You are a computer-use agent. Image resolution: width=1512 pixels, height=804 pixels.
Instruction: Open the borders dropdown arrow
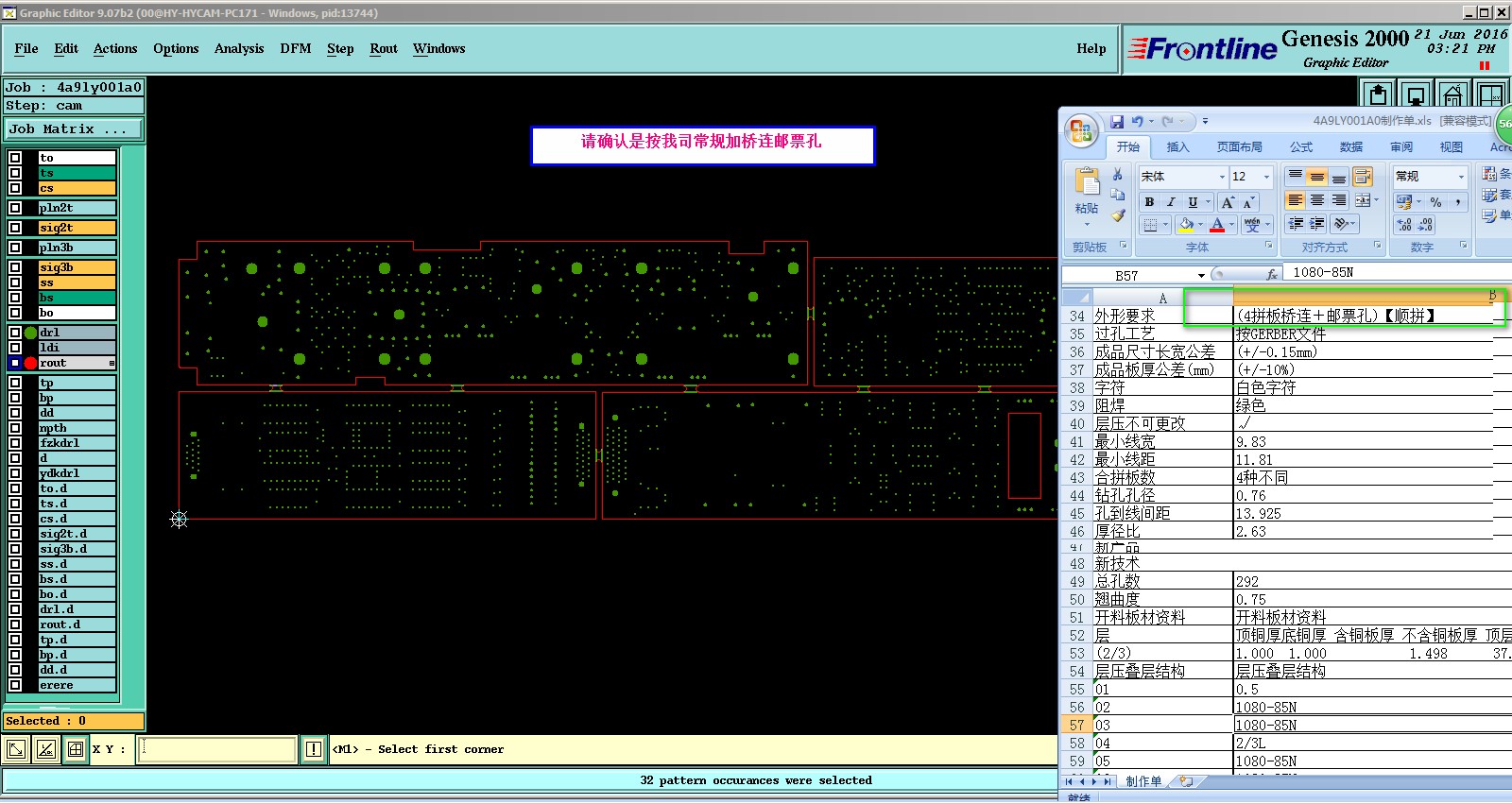pyautogui.click(x=1165, y=225)
